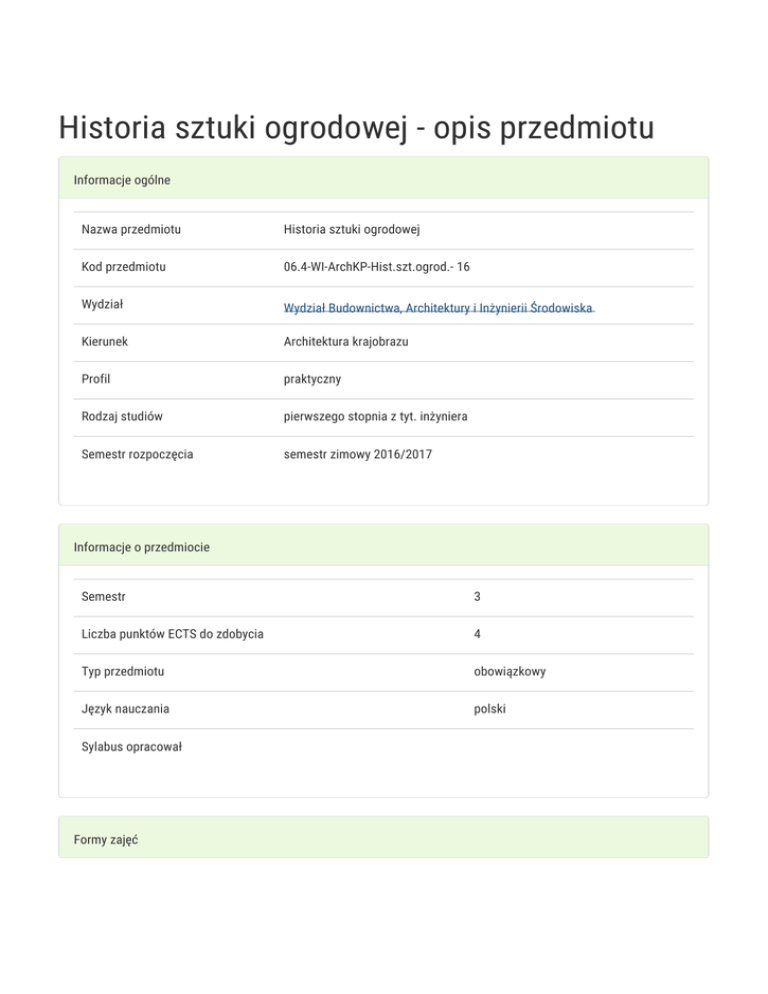Viewport: 768px width, 994px height.
Task: Select the Architektura krajobrazu value
Action: [346, 342]
